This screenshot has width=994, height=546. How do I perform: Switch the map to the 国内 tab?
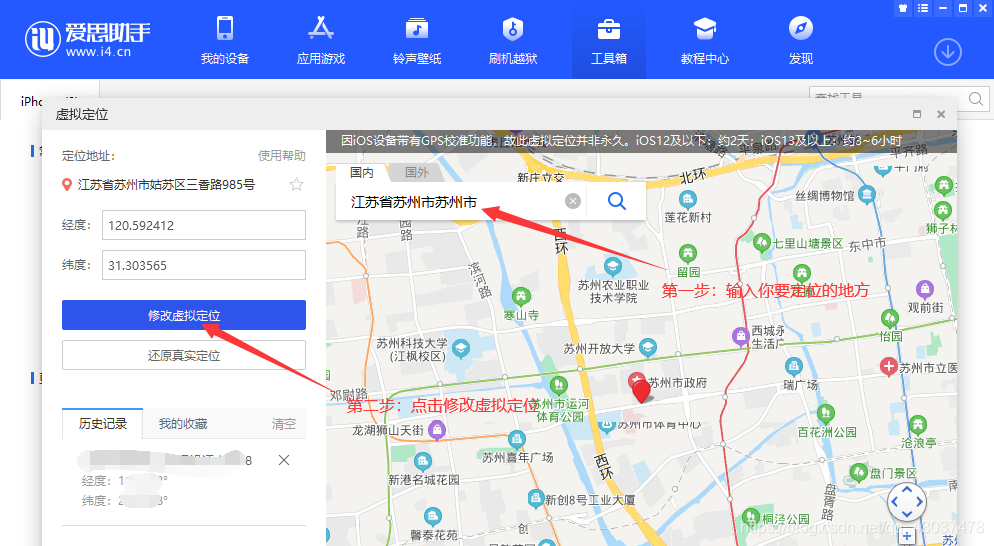(361, 172)
